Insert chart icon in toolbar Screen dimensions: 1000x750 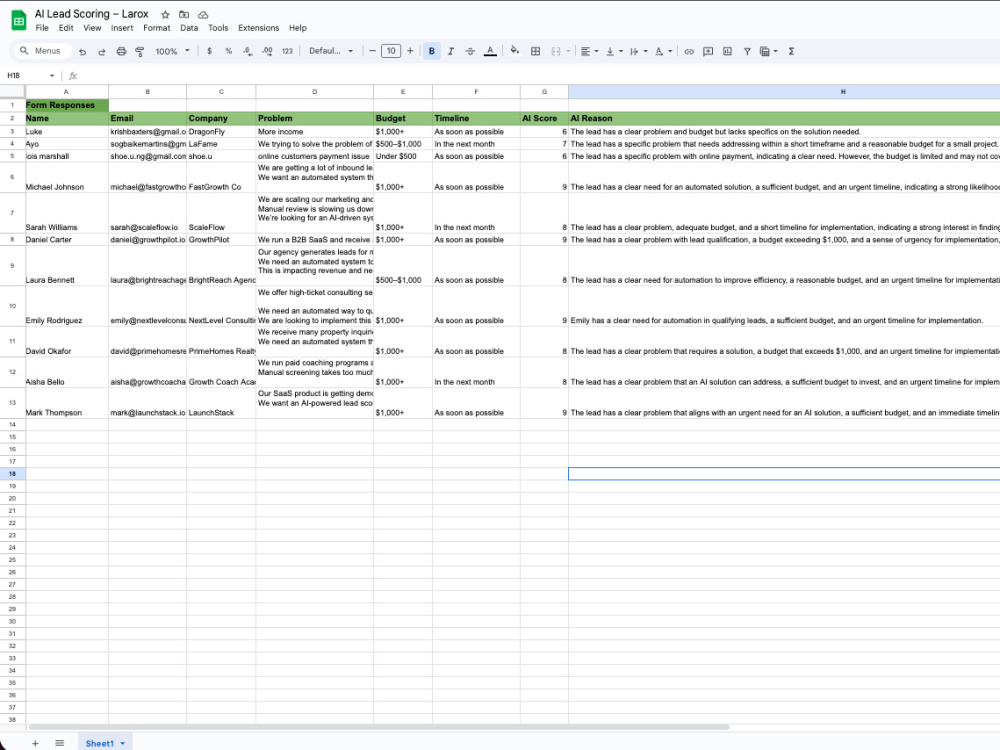tap(727, 51)
